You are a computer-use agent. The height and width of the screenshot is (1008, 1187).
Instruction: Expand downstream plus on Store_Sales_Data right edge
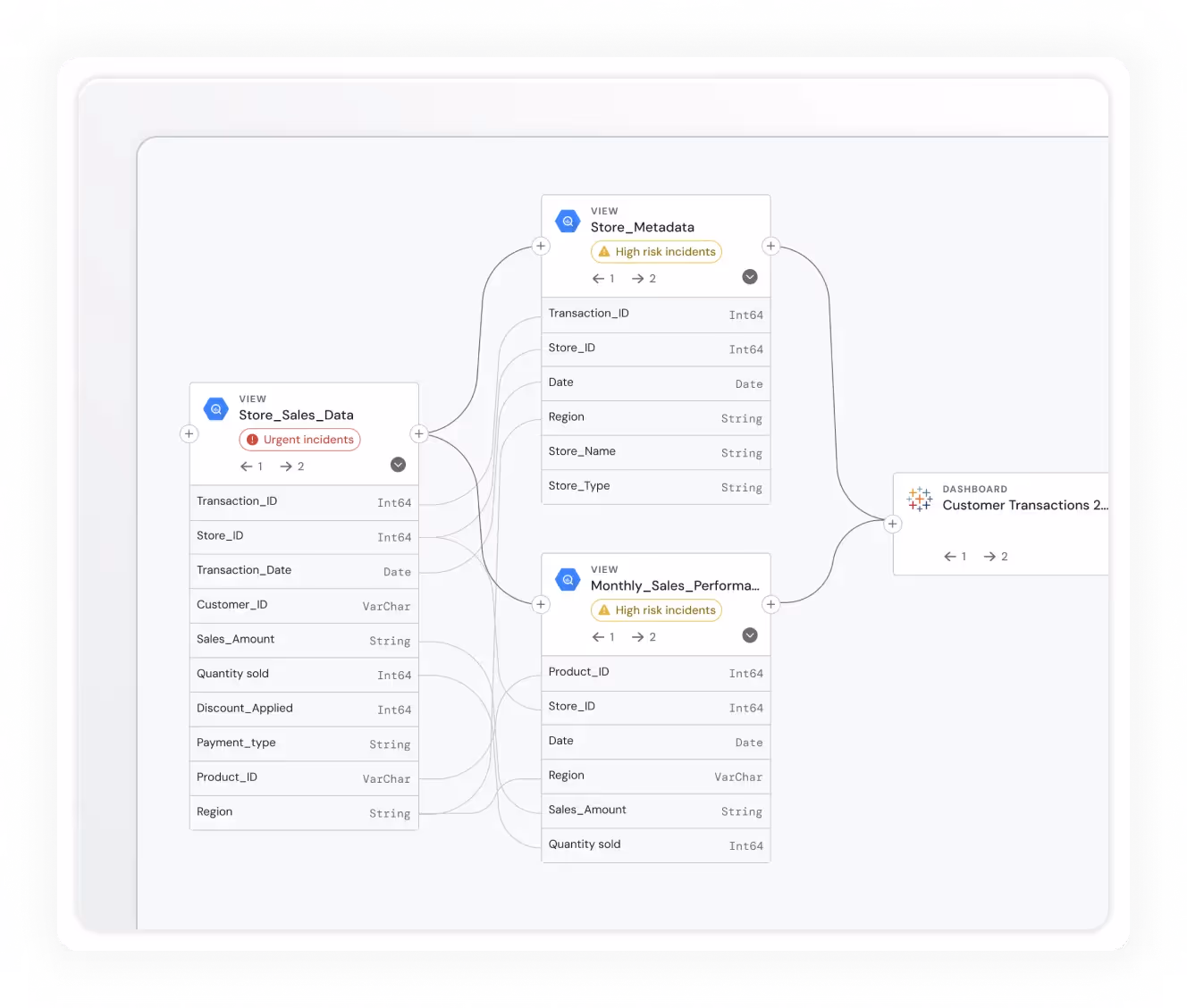point(418,434)
